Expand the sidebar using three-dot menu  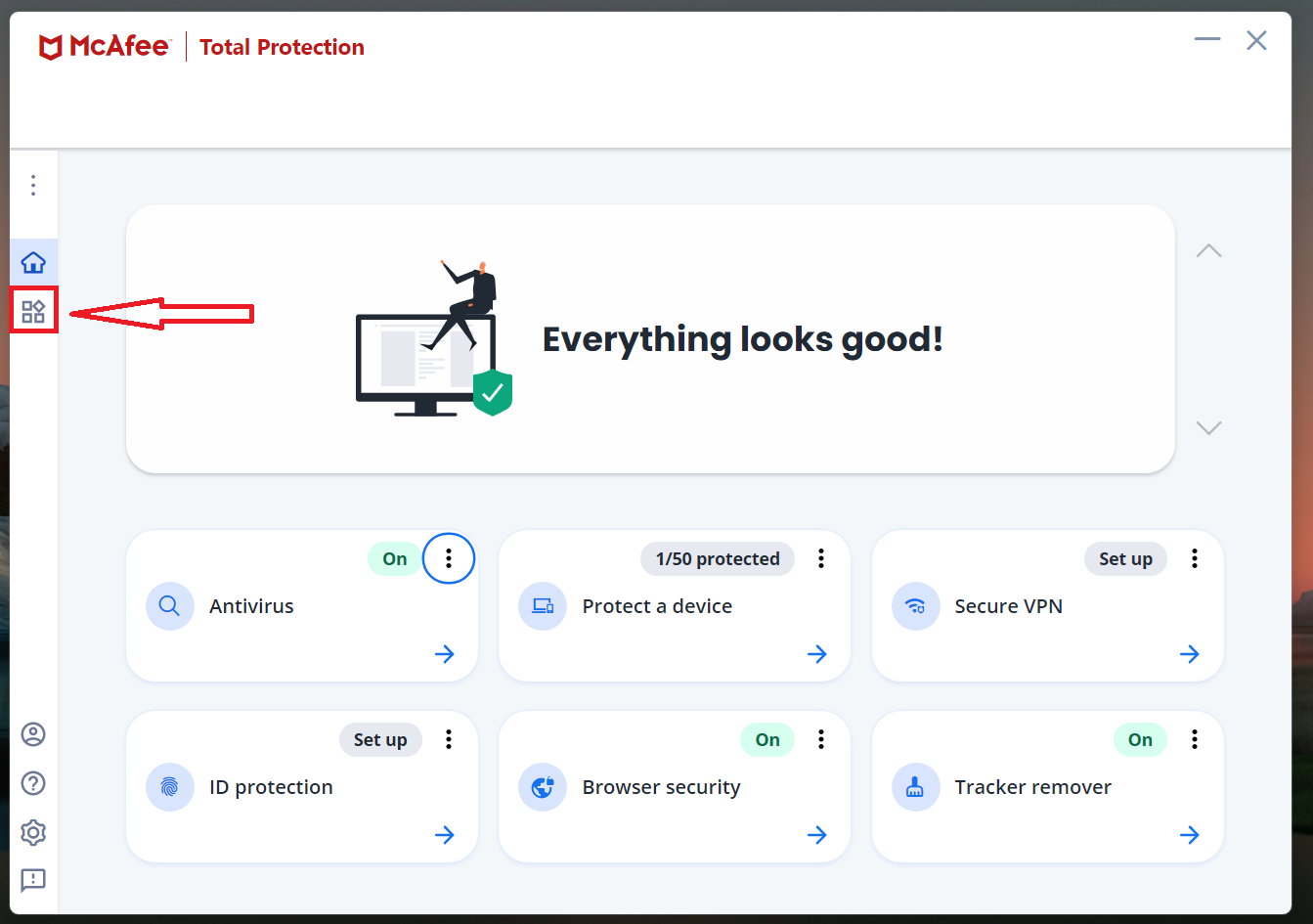(x=33, y=185)
